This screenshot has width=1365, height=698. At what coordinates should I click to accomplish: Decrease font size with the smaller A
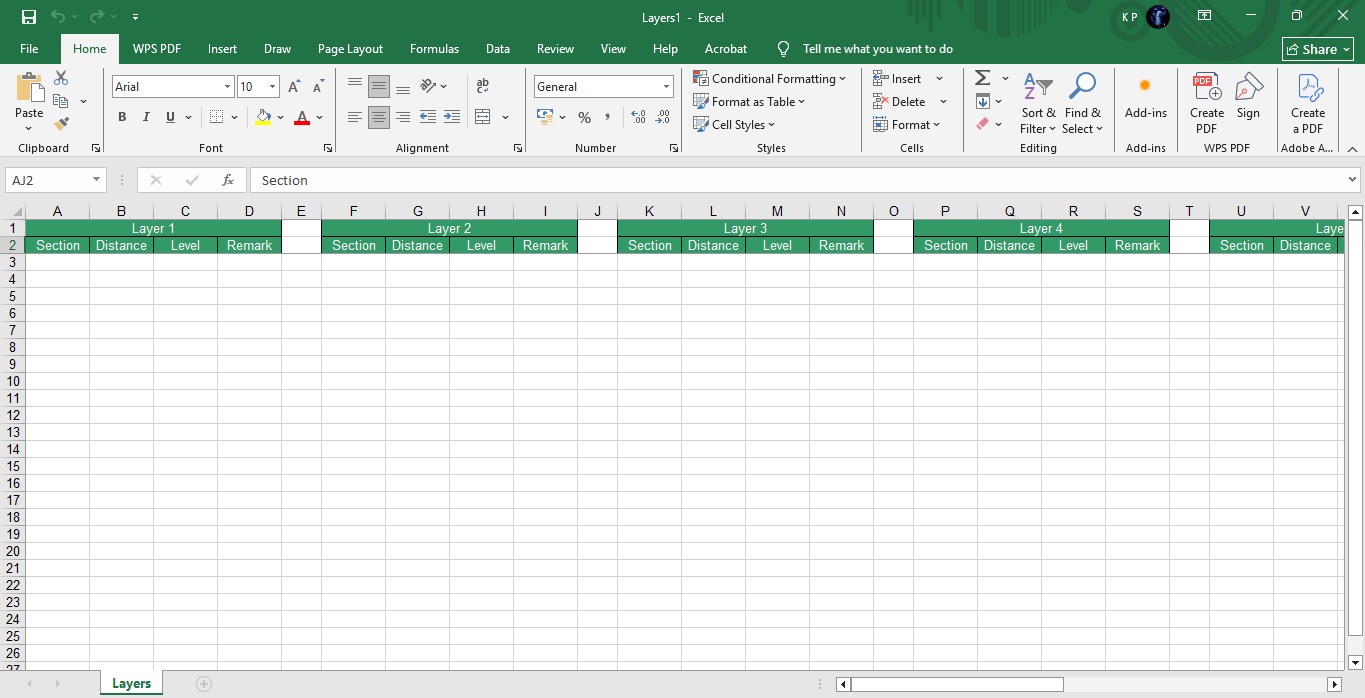pyautogui.click(x=318, y=87)
